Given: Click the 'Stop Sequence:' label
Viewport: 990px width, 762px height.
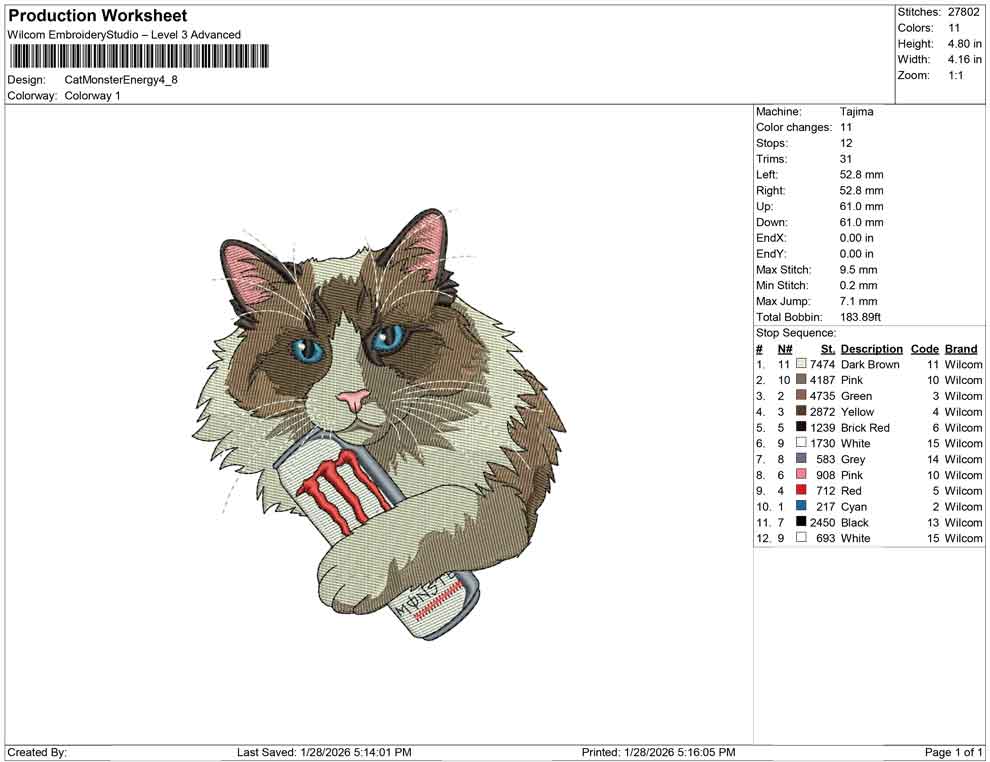Looking at the screenshot, I should pos(796,333).
